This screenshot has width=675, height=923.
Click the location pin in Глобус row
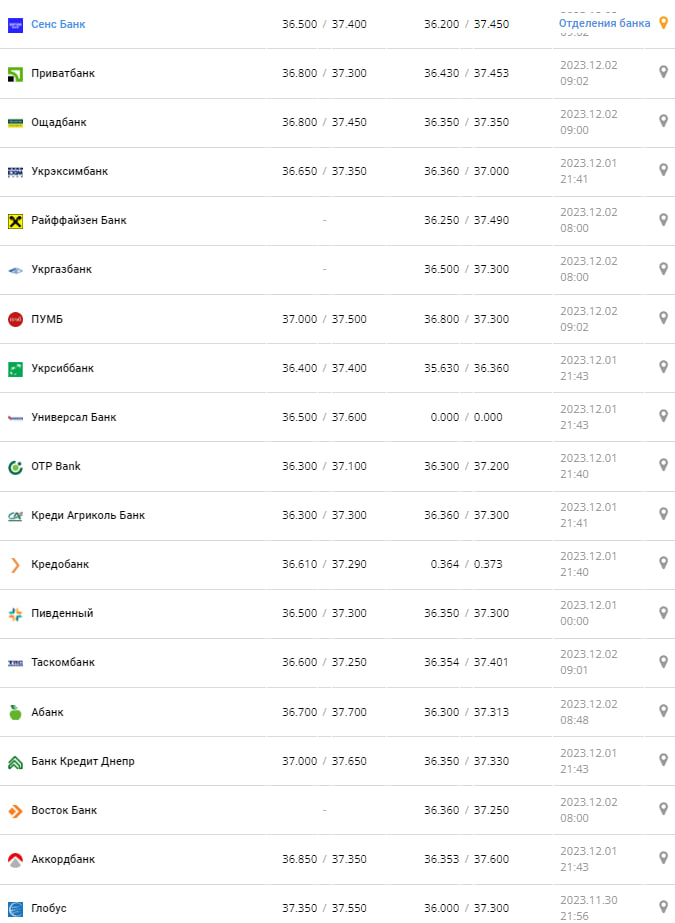tap(662, 907)
